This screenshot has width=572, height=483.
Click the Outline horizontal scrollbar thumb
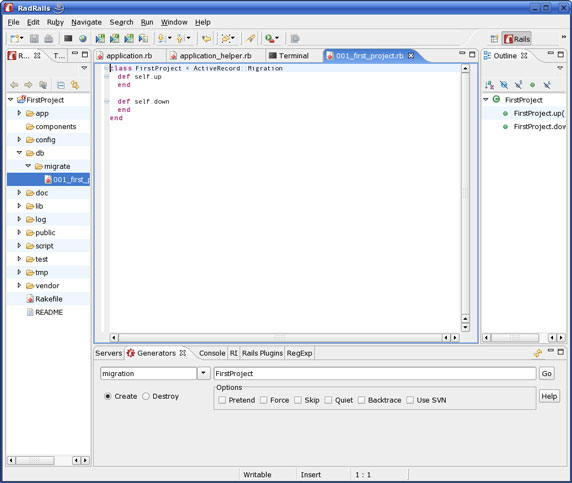pos(515,337)
